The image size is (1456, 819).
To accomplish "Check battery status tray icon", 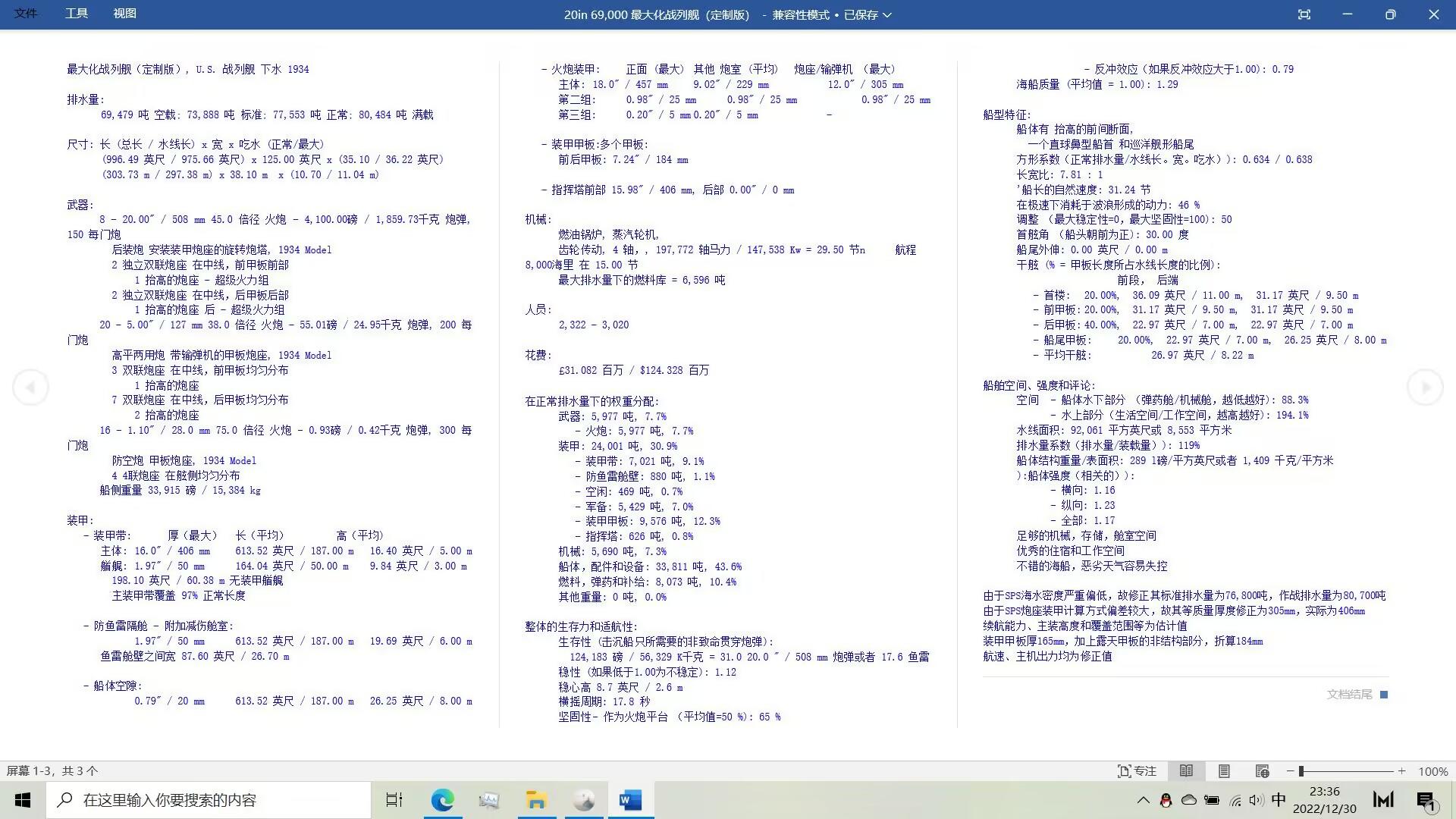I will click(1212, 800).
